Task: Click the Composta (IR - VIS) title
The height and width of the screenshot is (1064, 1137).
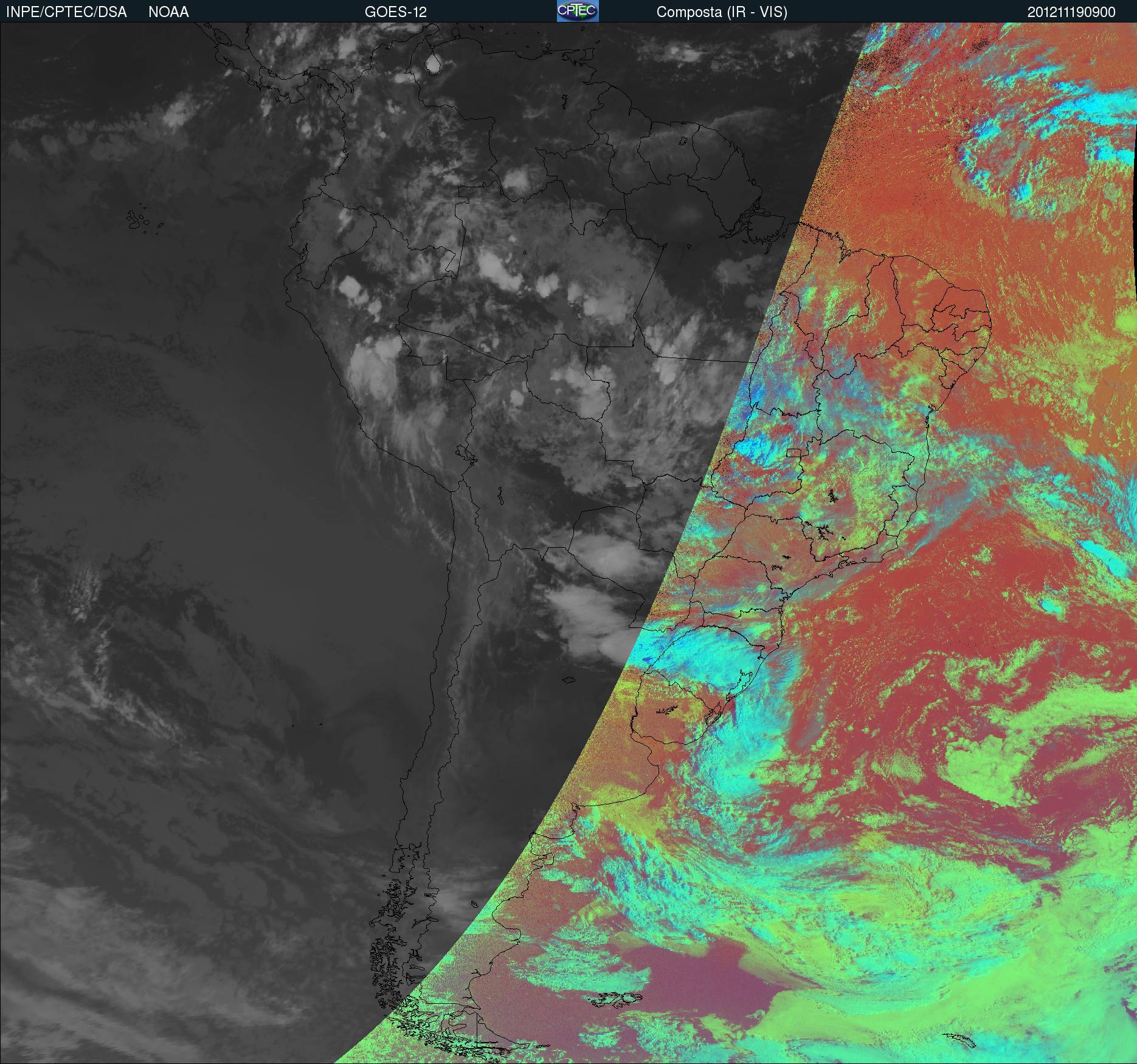Action: [722, 12]
